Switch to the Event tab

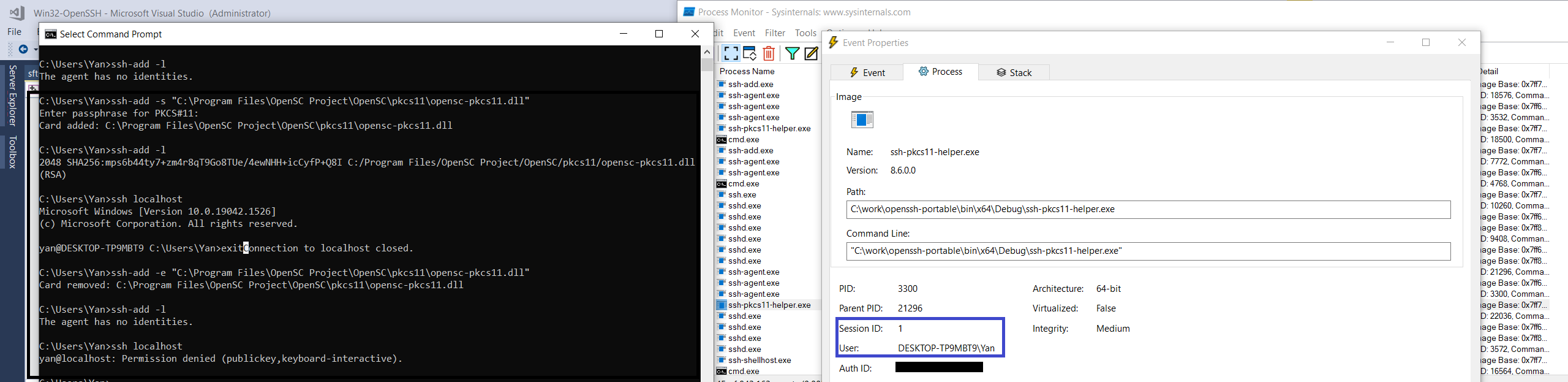point(867,72)
